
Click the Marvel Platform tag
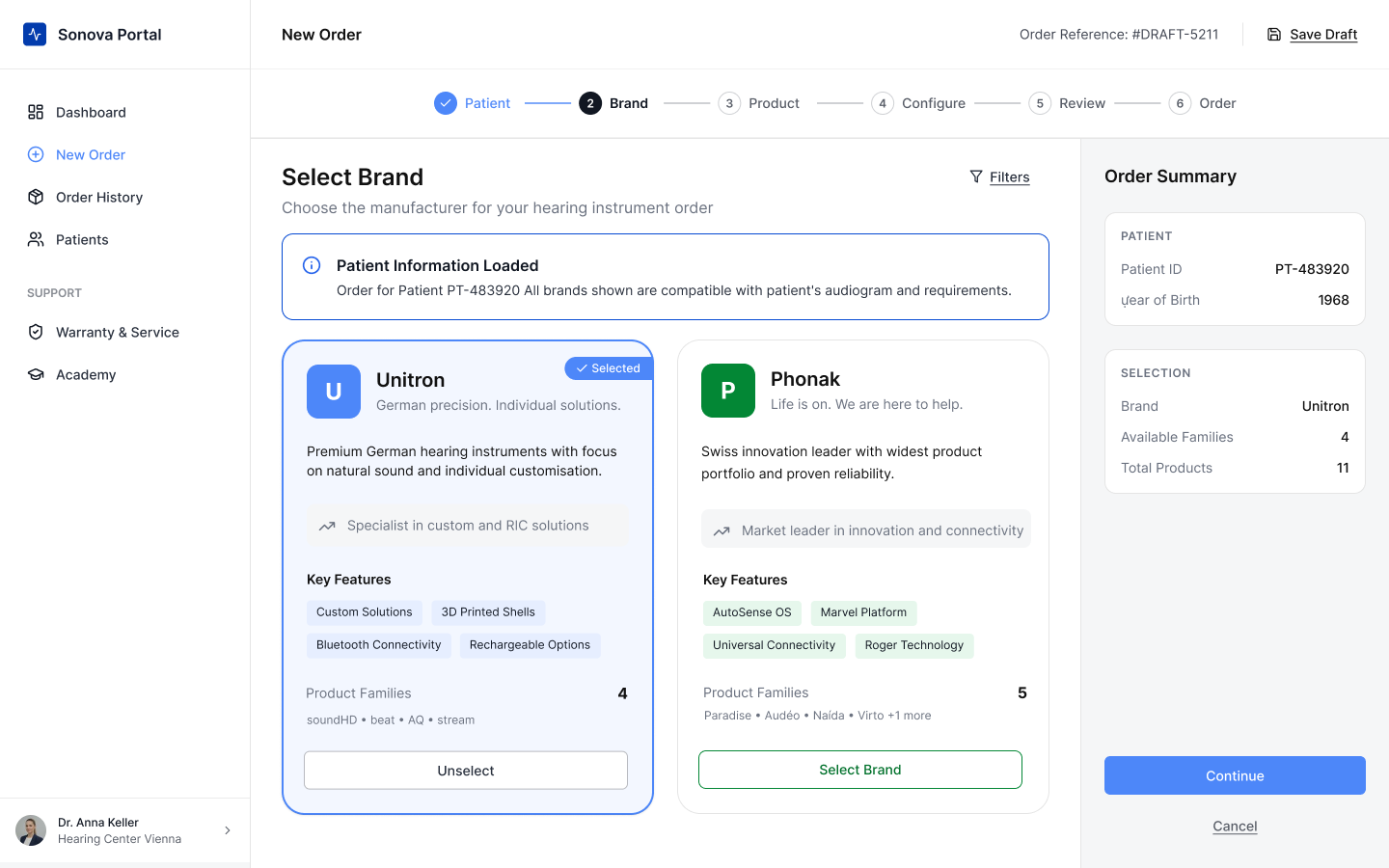coord(863,612)
